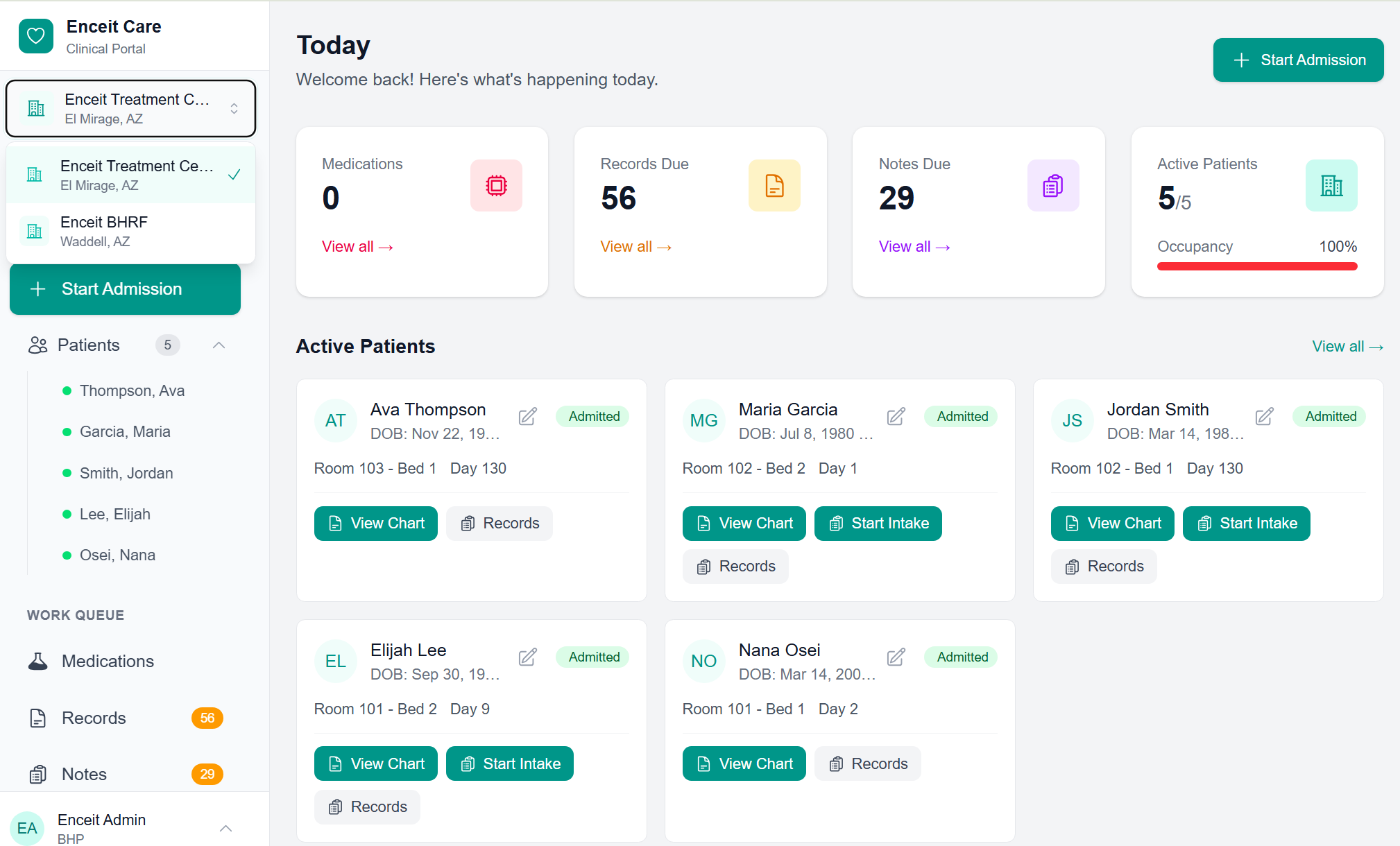Click the 29 badge next to Notes
The image size is (1400, 846).
[207, 774]
